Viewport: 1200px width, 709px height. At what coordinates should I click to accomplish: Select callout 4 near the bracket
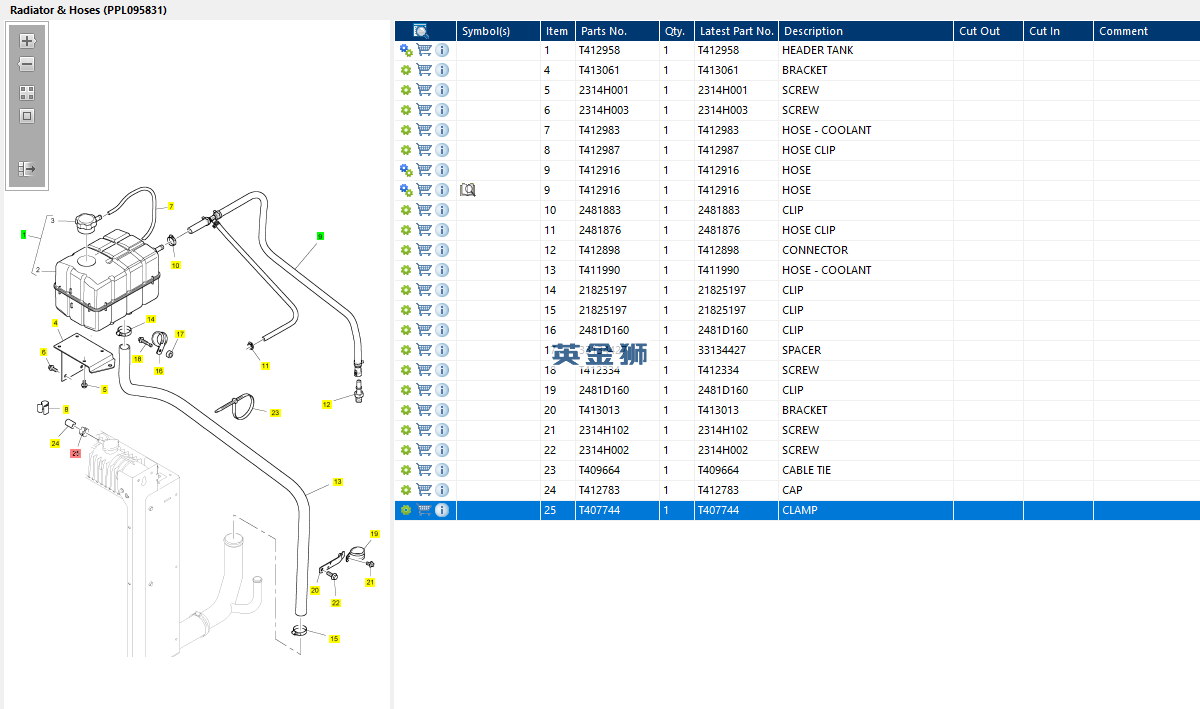click(x=55, y=323)
